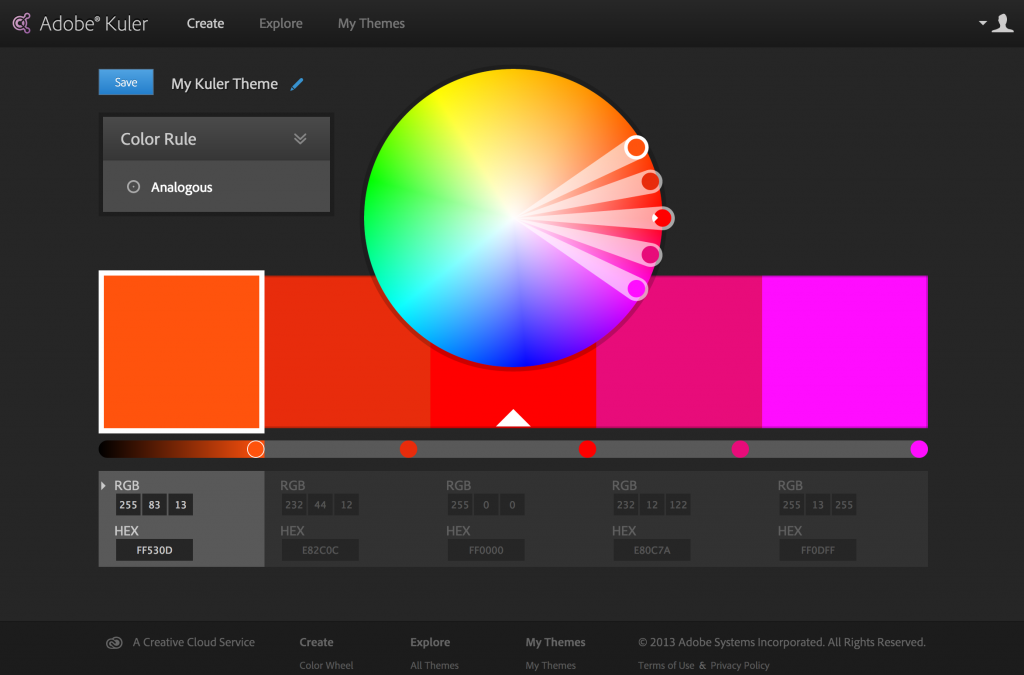1024x675 pixels.
Task: Expand the Color Rule chevron
Action: pos(300,139)
